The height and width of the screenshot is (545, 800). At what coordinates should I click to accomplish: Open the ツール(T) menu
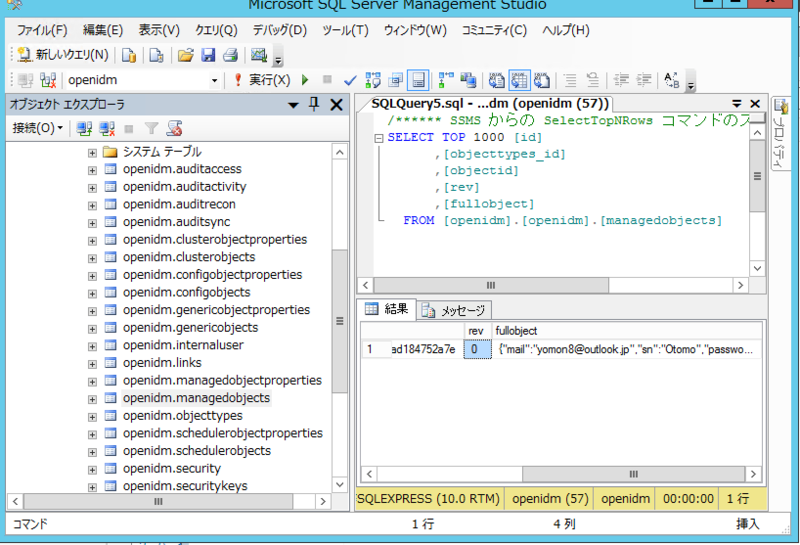[345, 30]
